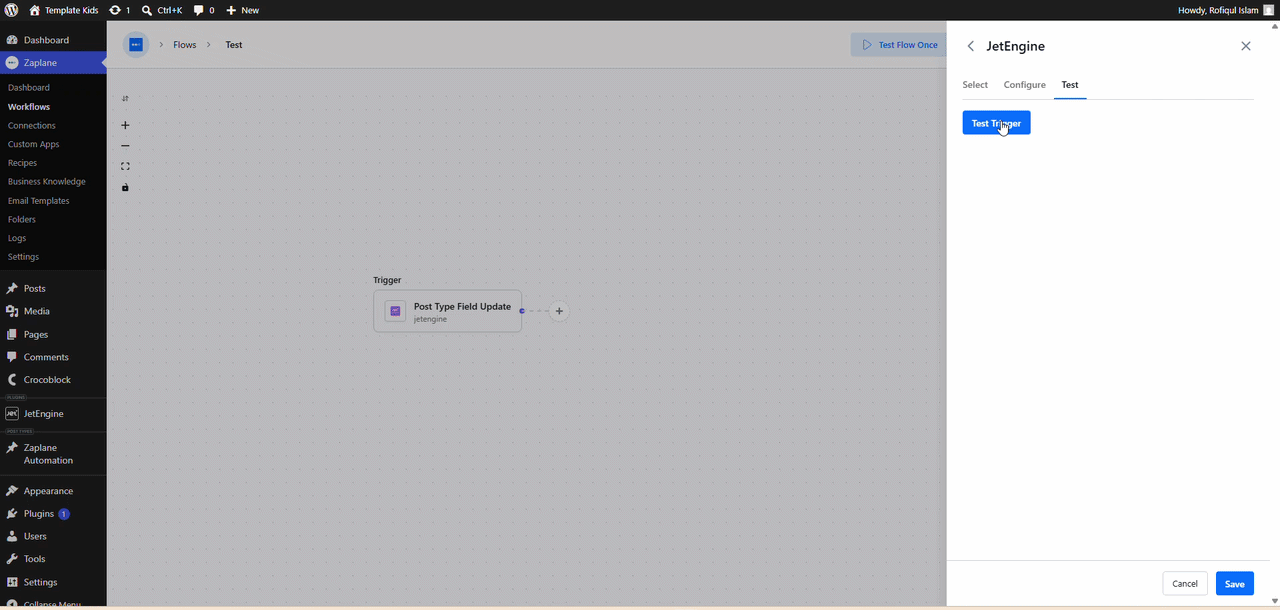The height and width of the screenshot is (610, 1280).
Task: Click Test Flow Once button
Action: pos(899,45)
